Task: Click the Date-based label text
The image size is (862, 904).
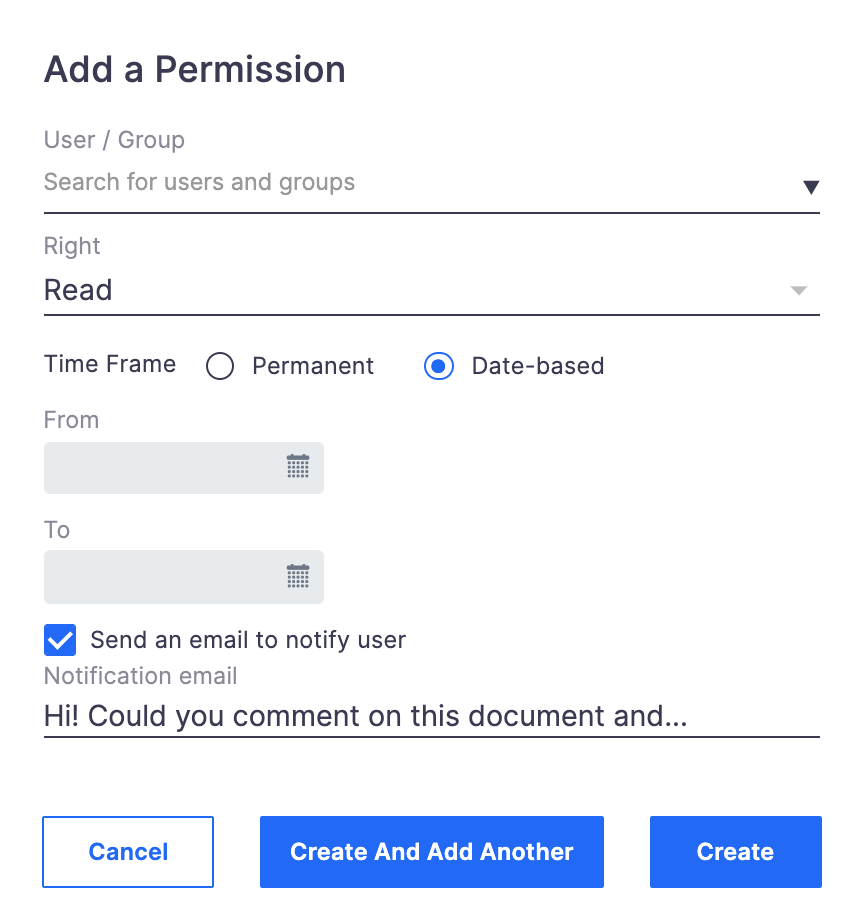Action: tap(538, 366)
